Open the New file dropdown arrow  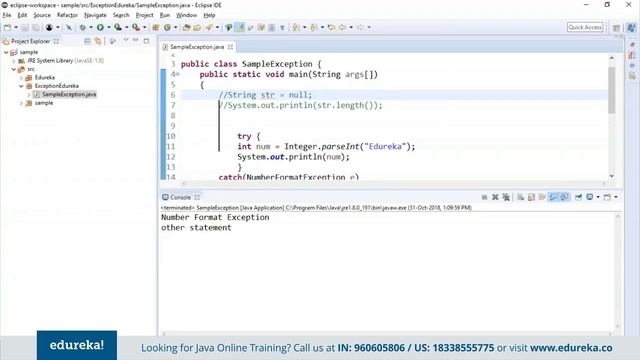[x=16, y=27]
